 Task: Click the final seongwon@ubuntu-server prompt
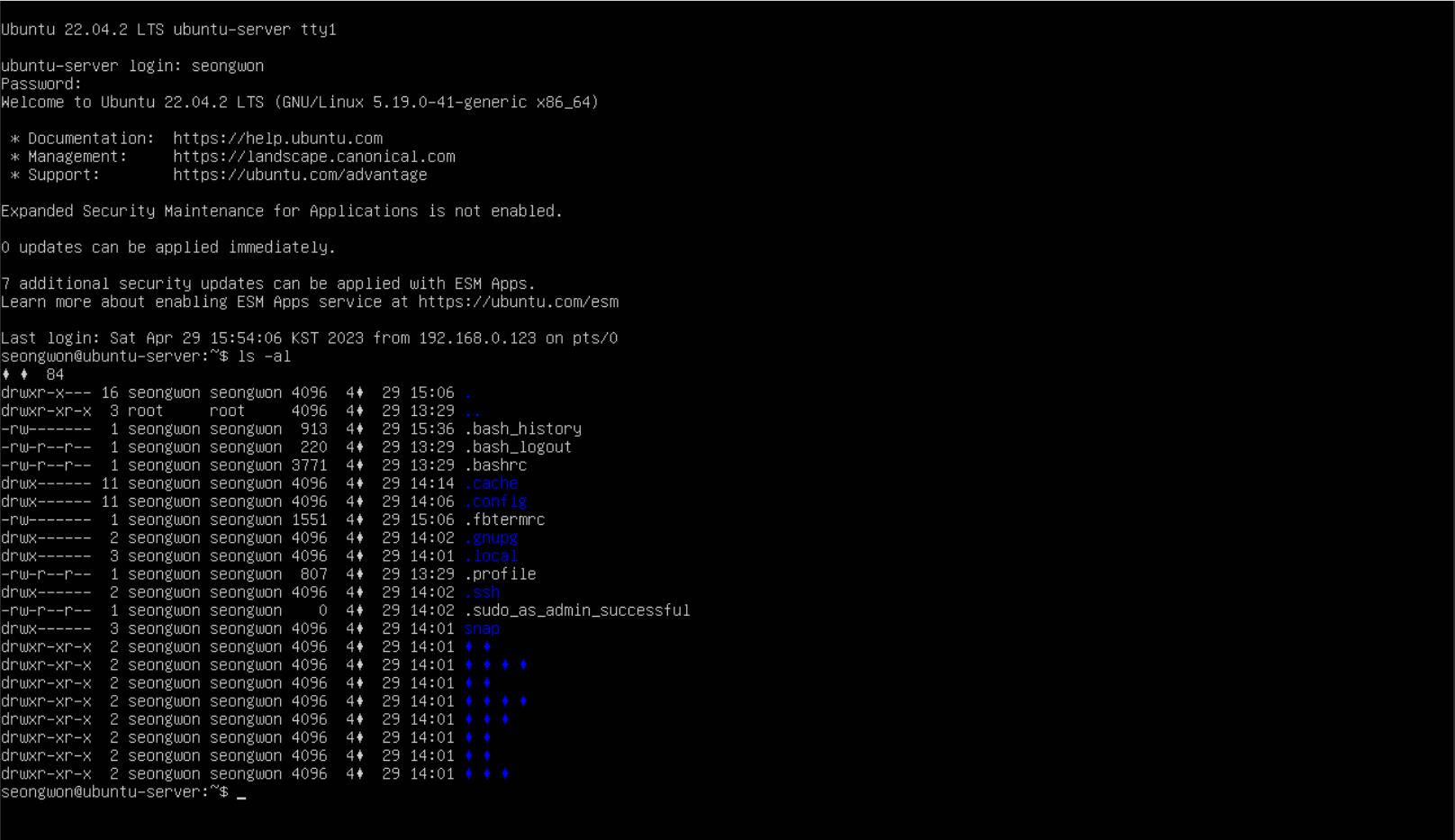coord(114,792)
